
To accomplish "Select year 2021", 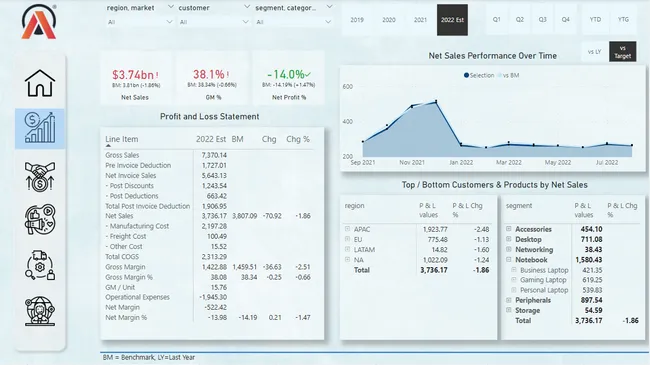I will (420, 20).
